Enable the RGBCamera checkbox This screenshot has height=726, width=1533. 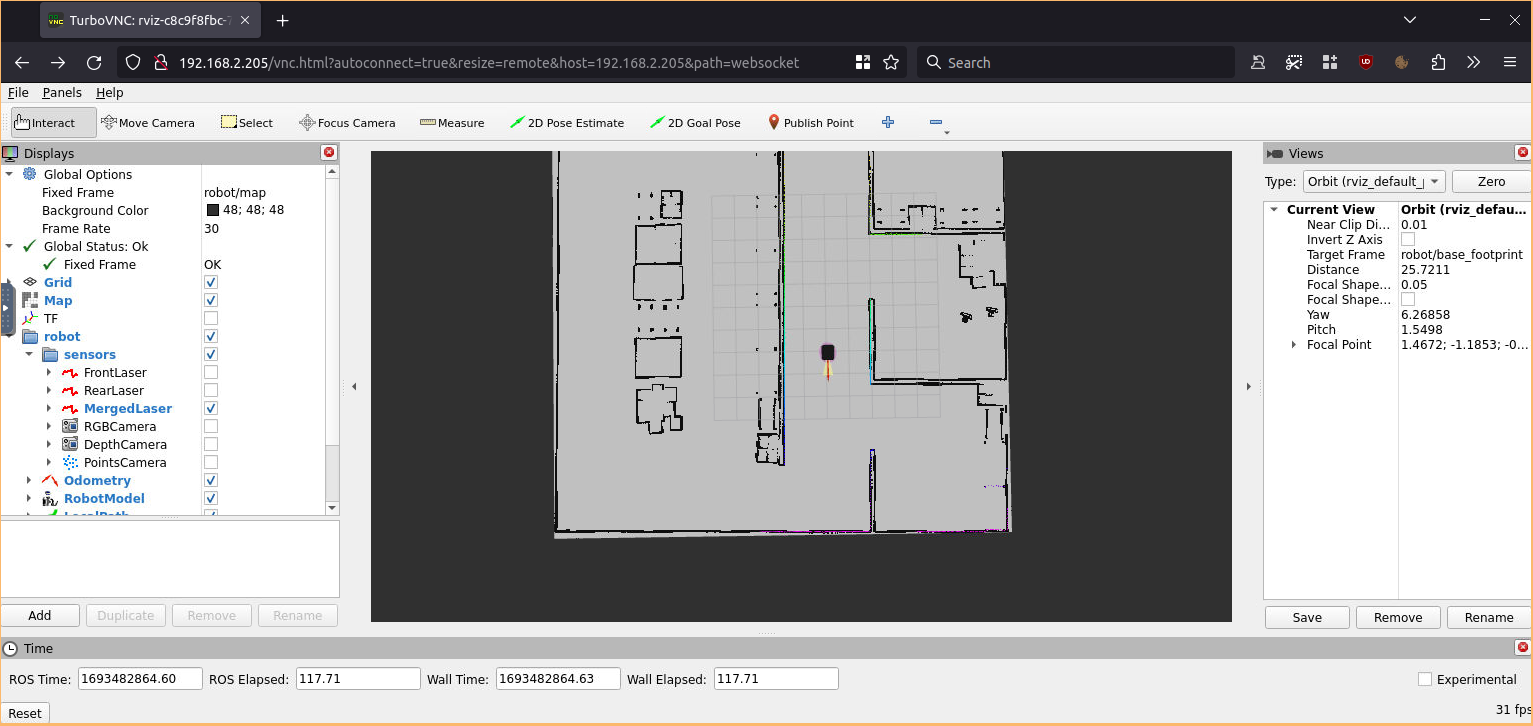211,426
